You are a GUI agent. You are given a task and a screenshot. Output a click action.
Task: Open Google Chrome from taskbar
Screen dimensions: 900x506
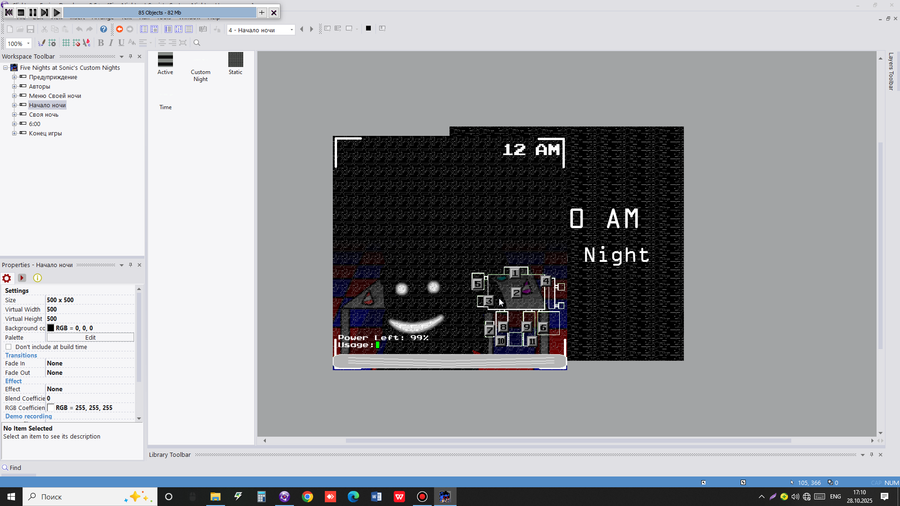point(308,497)
